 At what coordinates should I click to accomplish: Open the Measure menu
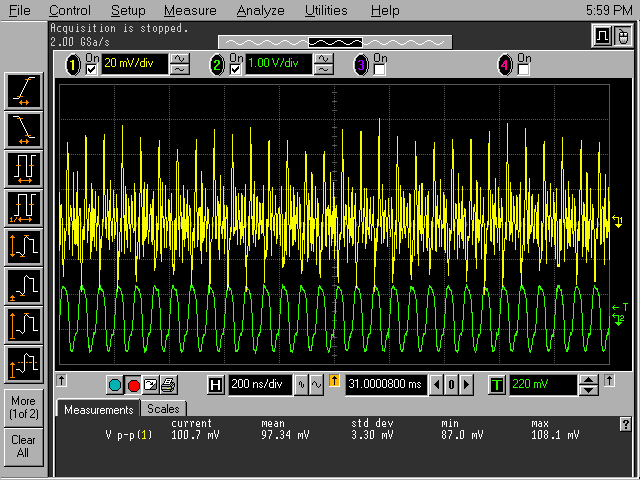[x=189, y=10]
